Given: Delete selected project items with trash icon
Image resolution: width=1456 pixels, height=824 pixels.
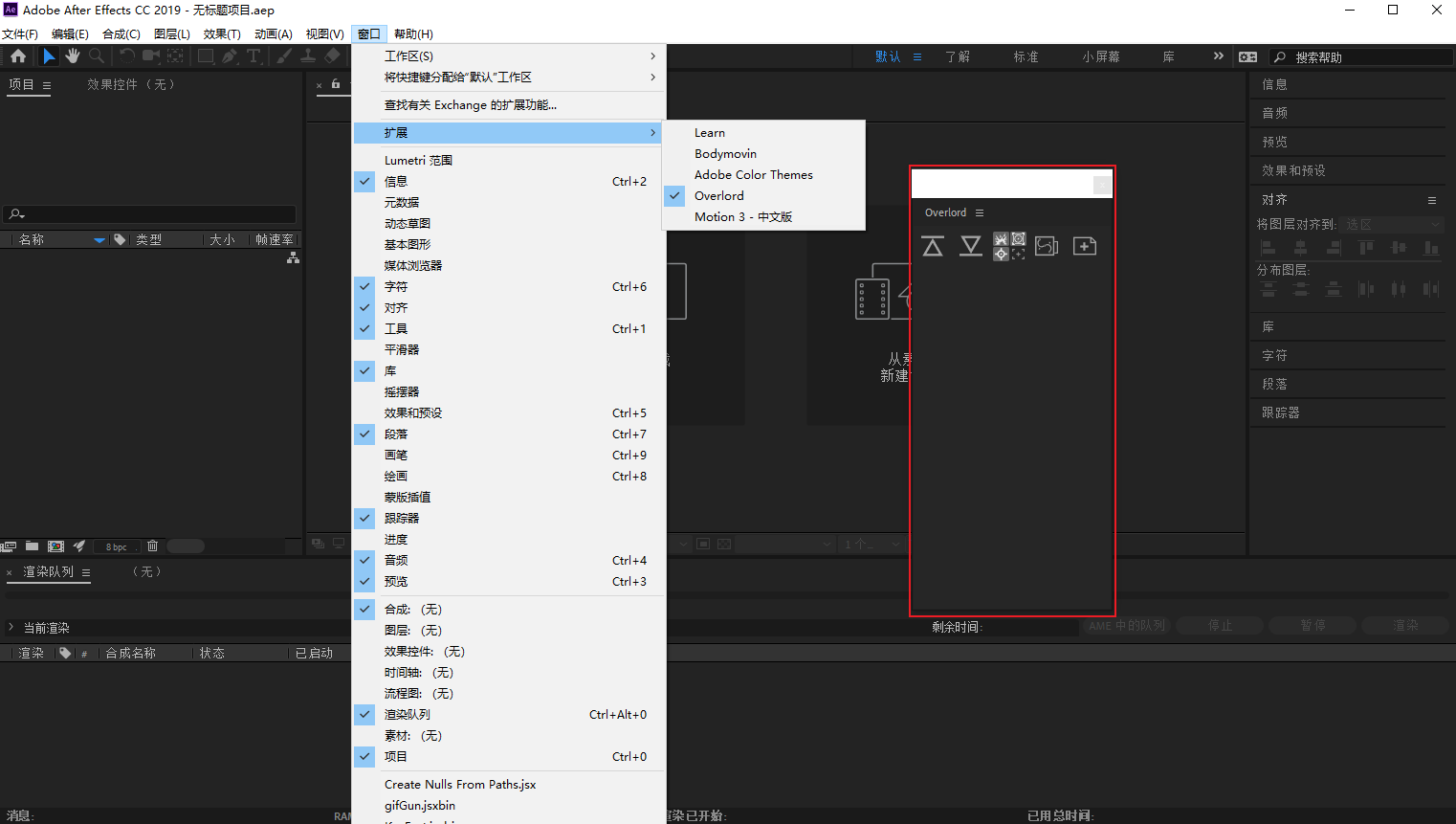Looking at the screenshot, I should pos(152,546).
